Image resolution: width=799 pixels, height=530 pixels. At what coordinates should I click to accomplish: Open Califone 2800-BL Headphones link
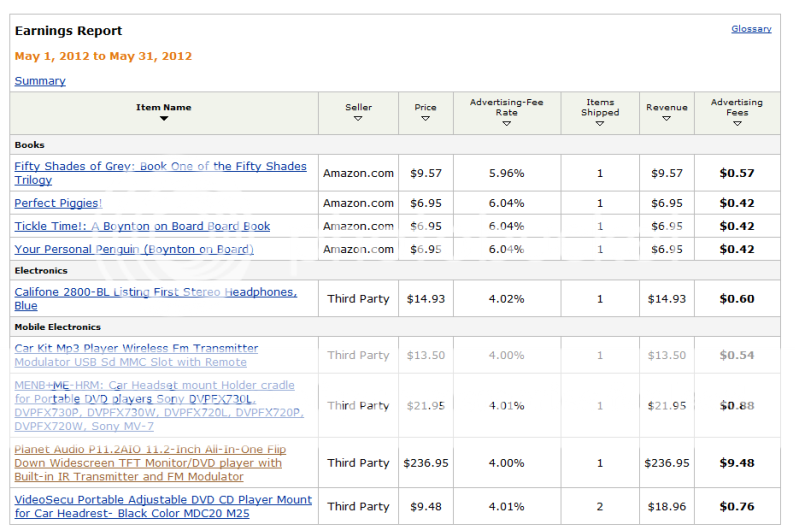tap(155, 299)
